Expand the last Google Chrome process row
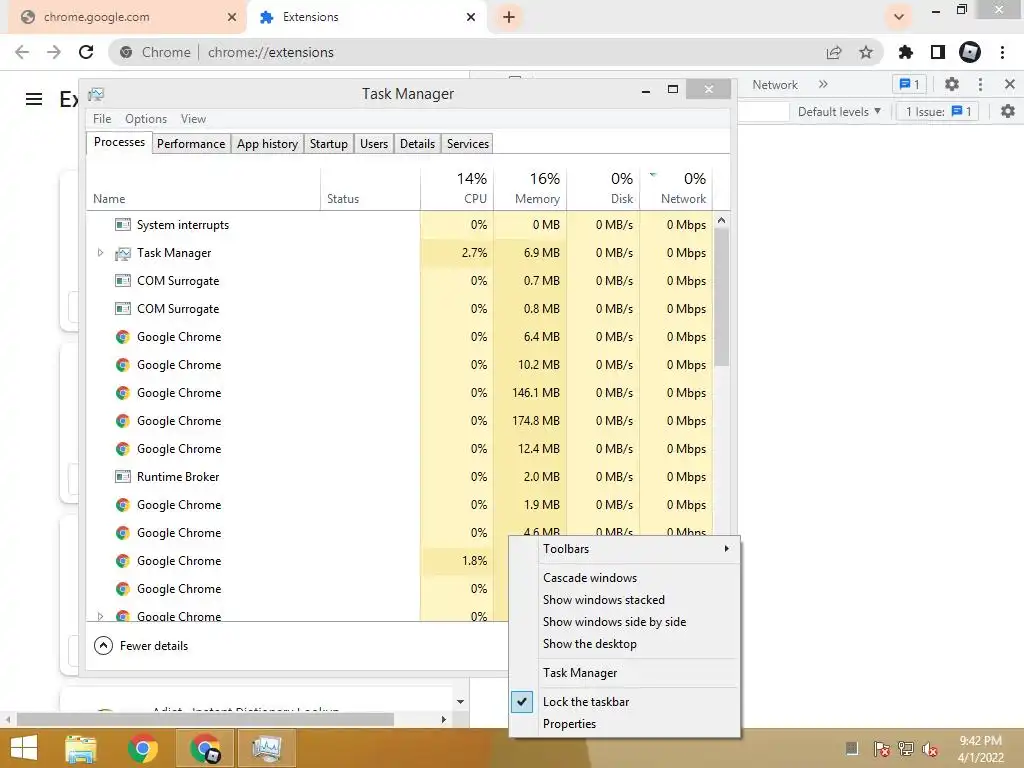The width and height of the screenshot is (1024, 768). 100,616
